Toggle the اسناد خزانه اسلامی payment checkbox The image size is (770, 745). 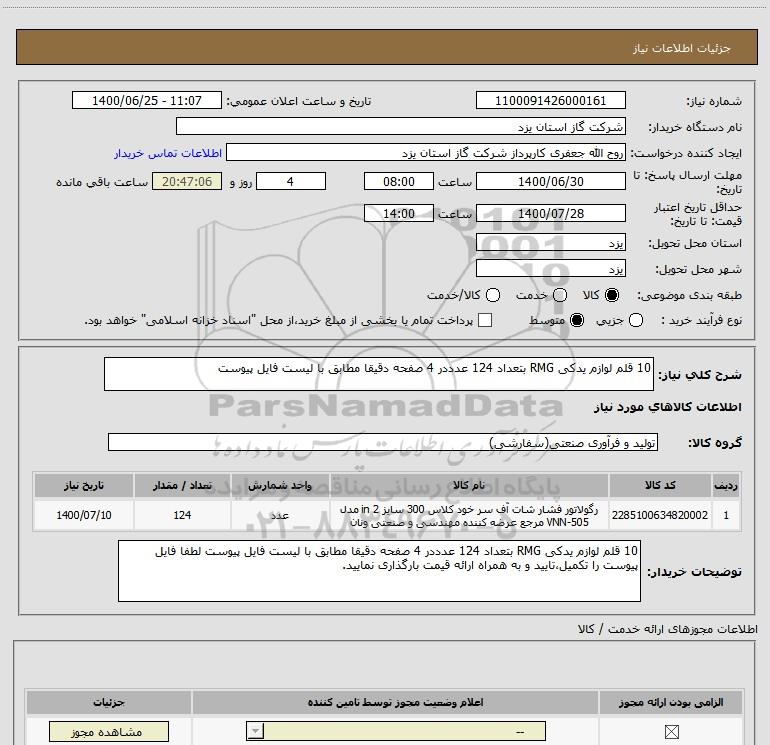(x=485, y=320)
